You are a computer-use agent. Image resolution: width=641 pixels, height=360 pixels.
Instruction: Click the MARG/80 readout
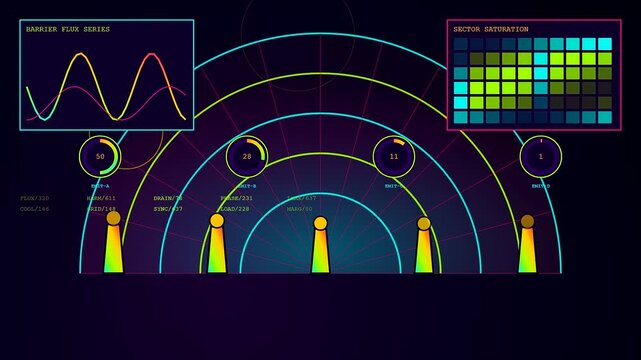click(300, 209)
